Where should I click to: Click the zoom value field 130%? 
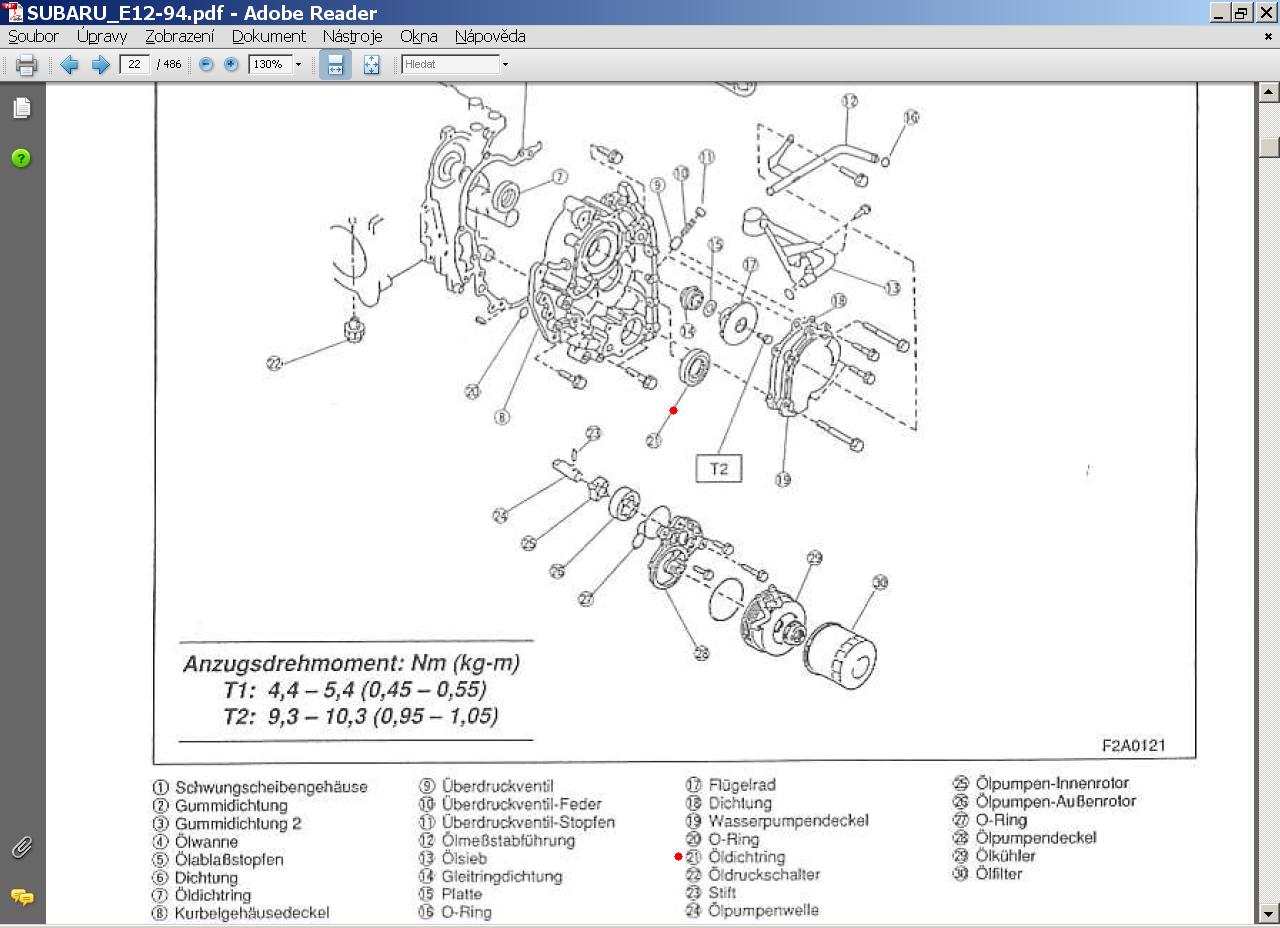click(x=270, y=65)
